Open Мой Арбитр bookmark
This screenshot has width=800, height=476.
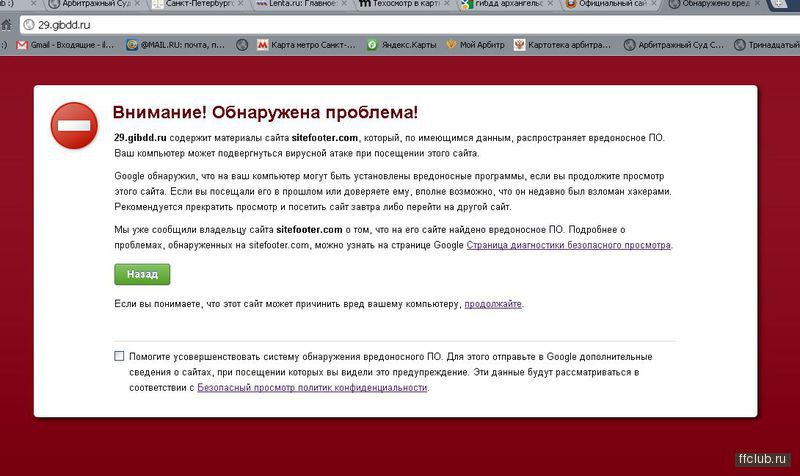475,45
